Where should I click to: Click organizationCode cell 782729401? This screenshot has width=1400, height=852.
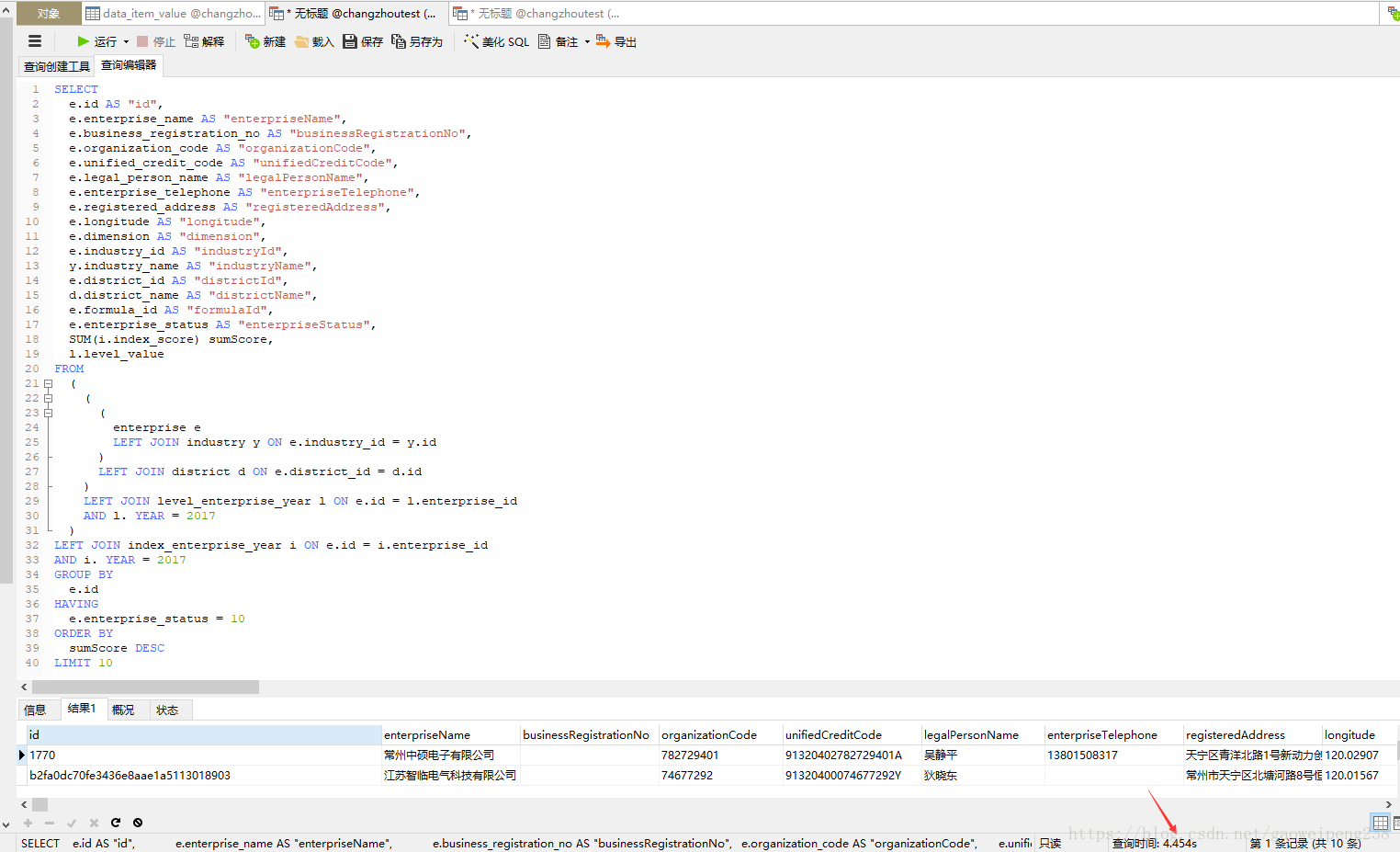click(721, 755)
